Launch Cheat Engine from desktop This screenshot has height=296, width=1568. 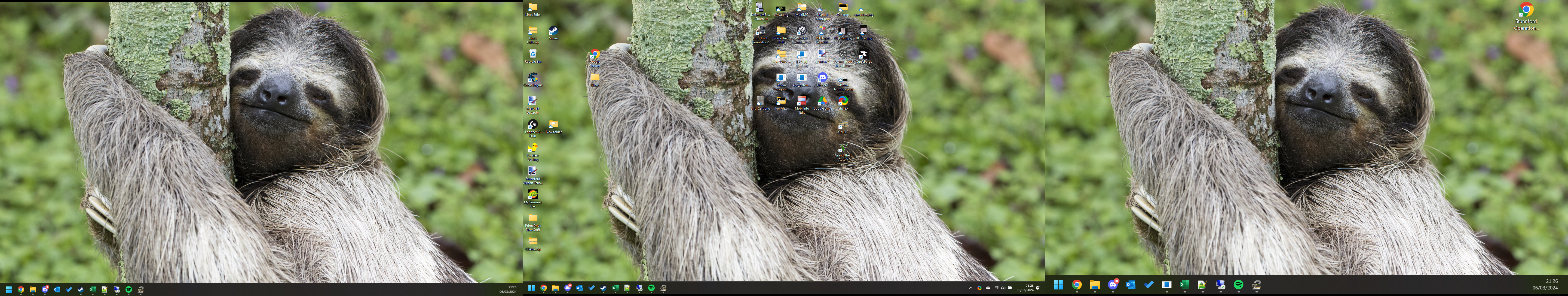coord(533,78)
